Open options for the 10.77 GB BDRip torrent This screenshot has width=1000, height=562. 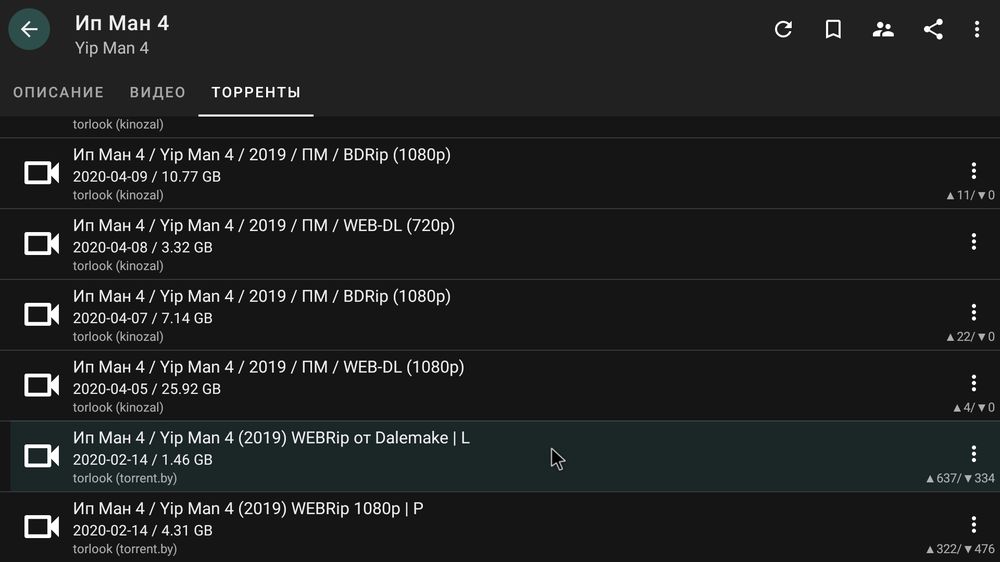pyautogui.click(x=973, y=171)
